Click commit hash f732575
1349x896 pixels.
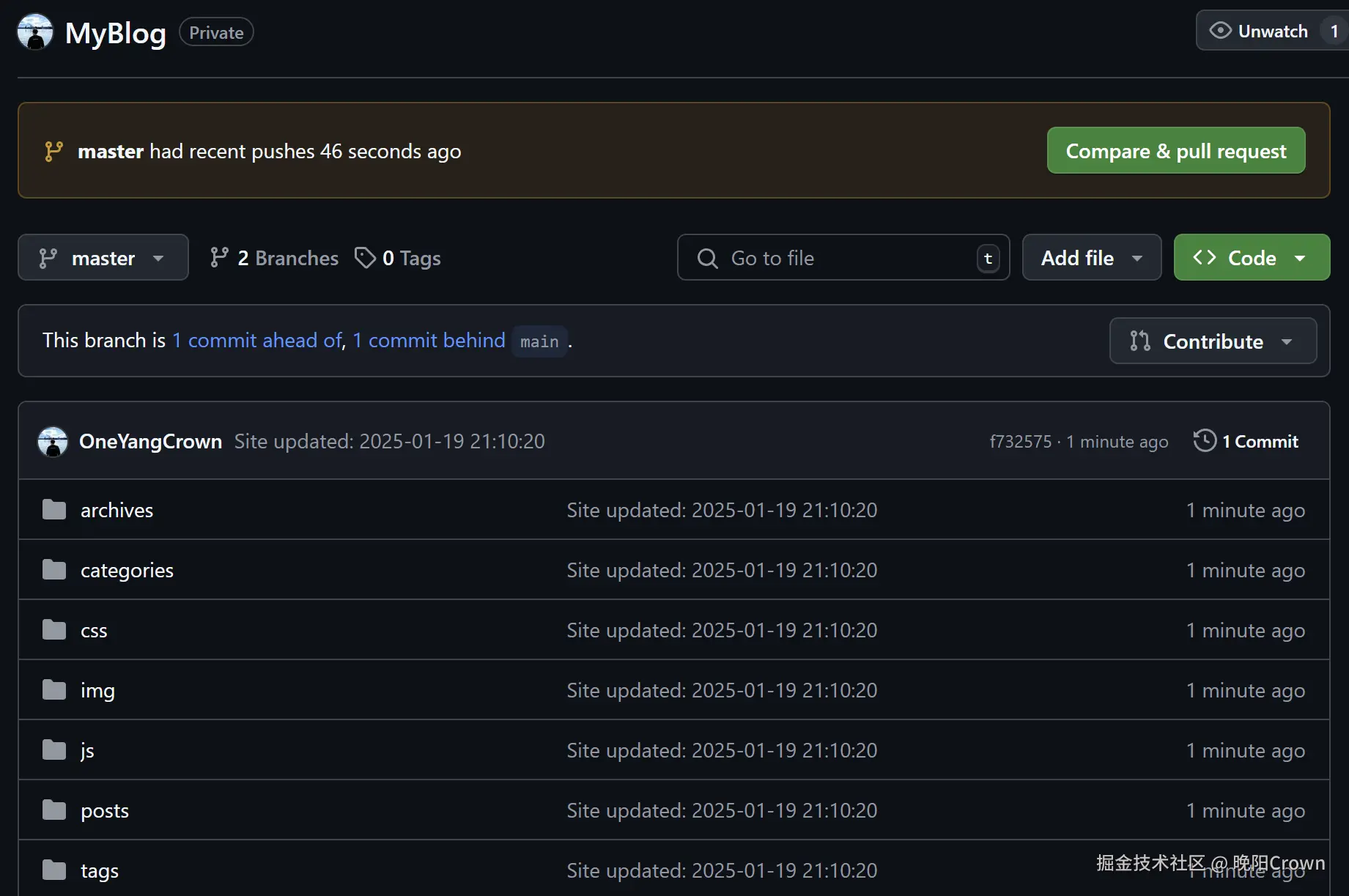[1020, 442]
